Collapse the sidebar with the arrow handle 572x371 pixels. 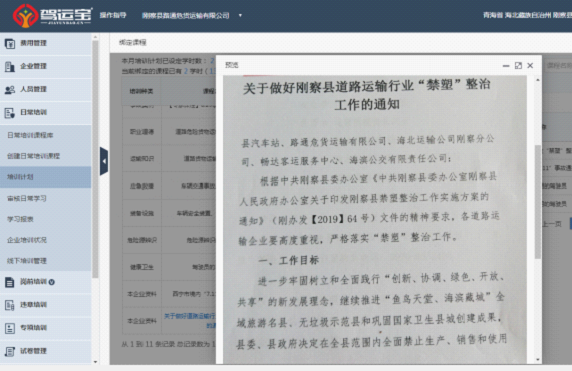[104, 161]
